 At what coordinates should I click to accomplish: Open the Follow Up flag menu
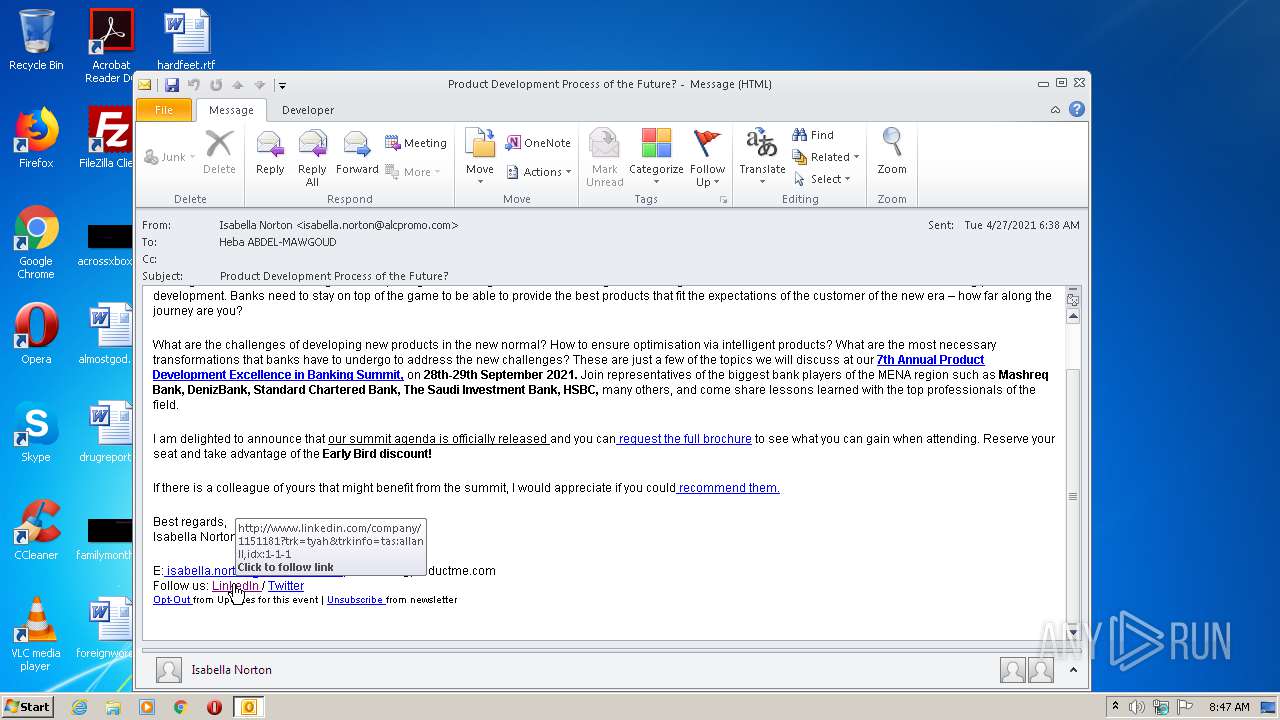point(707,157)
